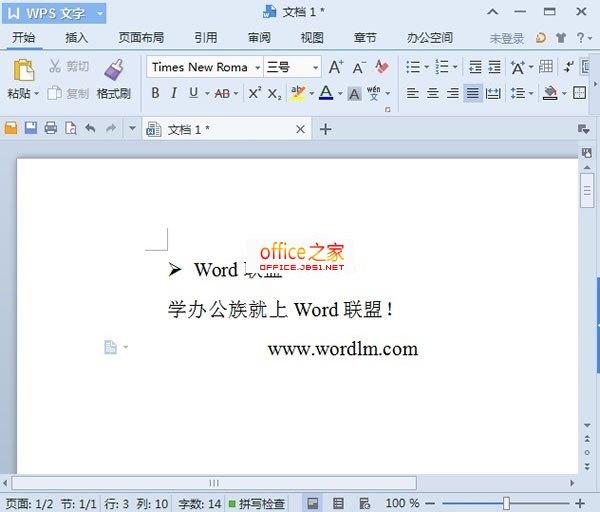Select the Format Painter brush

114,70
